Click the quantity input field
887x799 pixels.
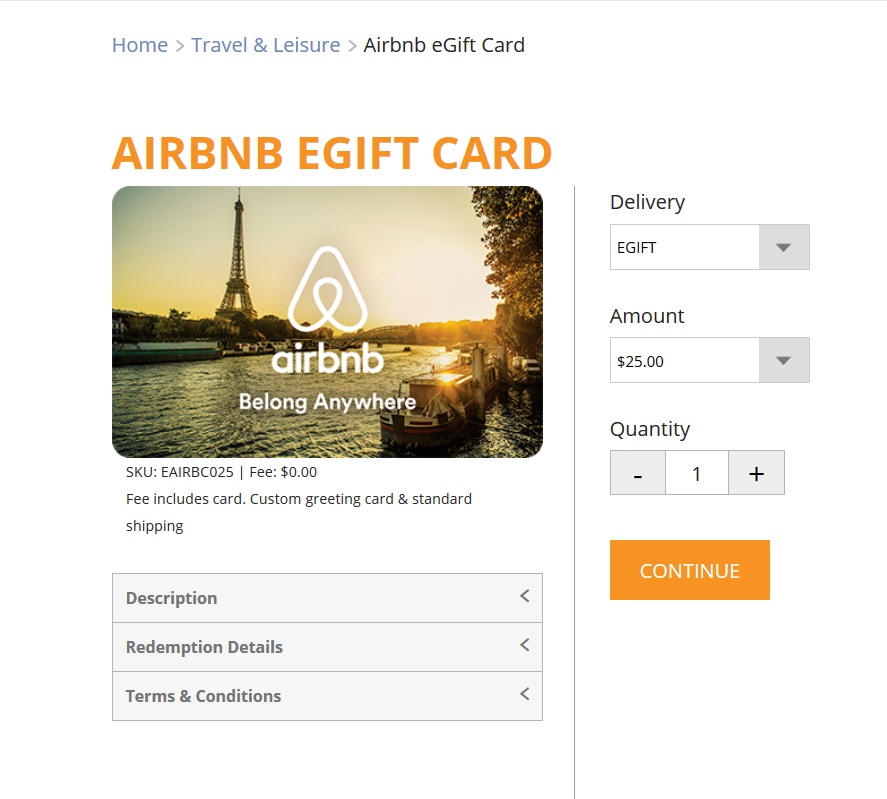[696, 472]
